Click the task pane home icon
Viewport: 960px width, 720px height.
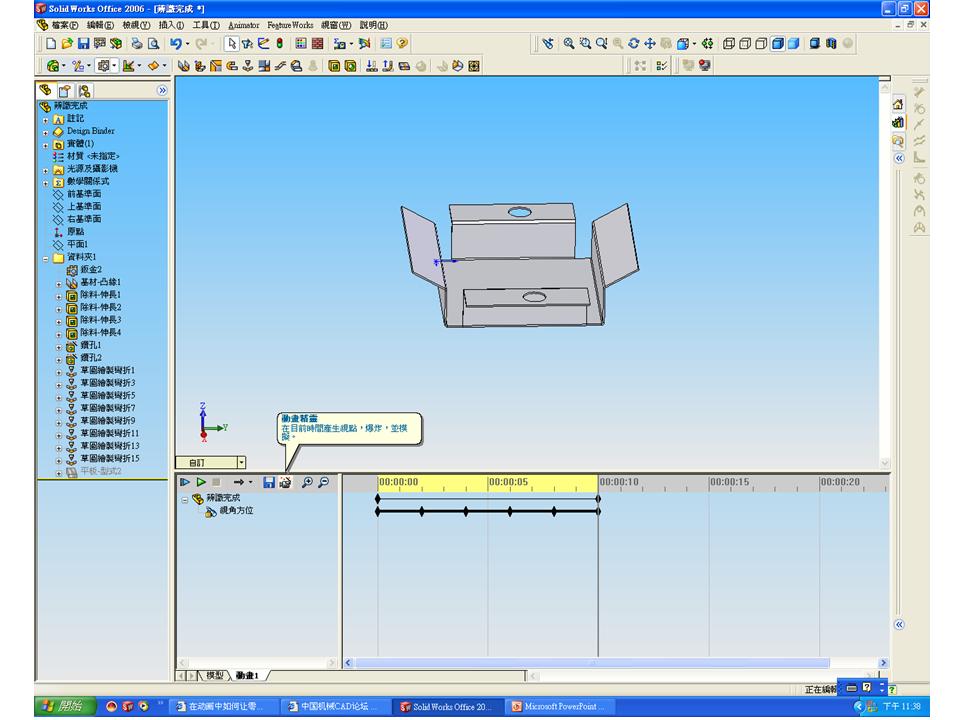(x=898, y=105)
